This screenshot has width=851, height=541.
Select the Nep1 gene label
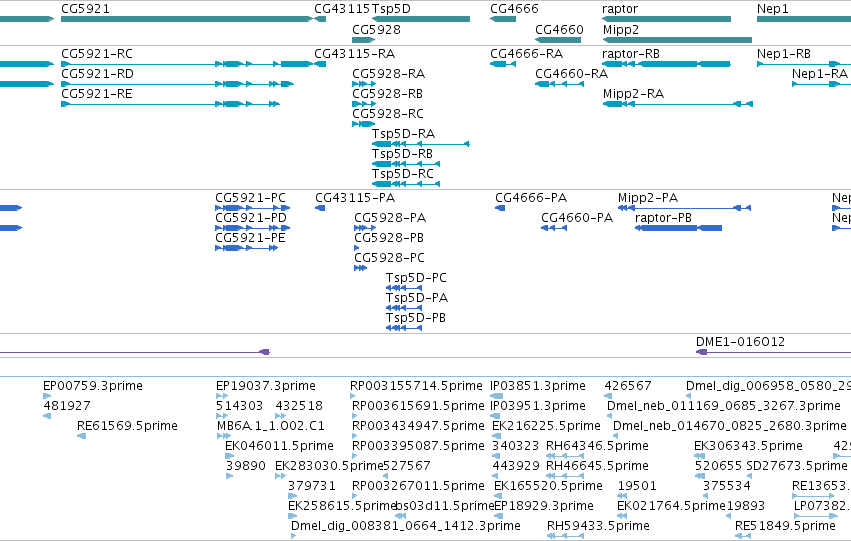[x=772, y=9]
